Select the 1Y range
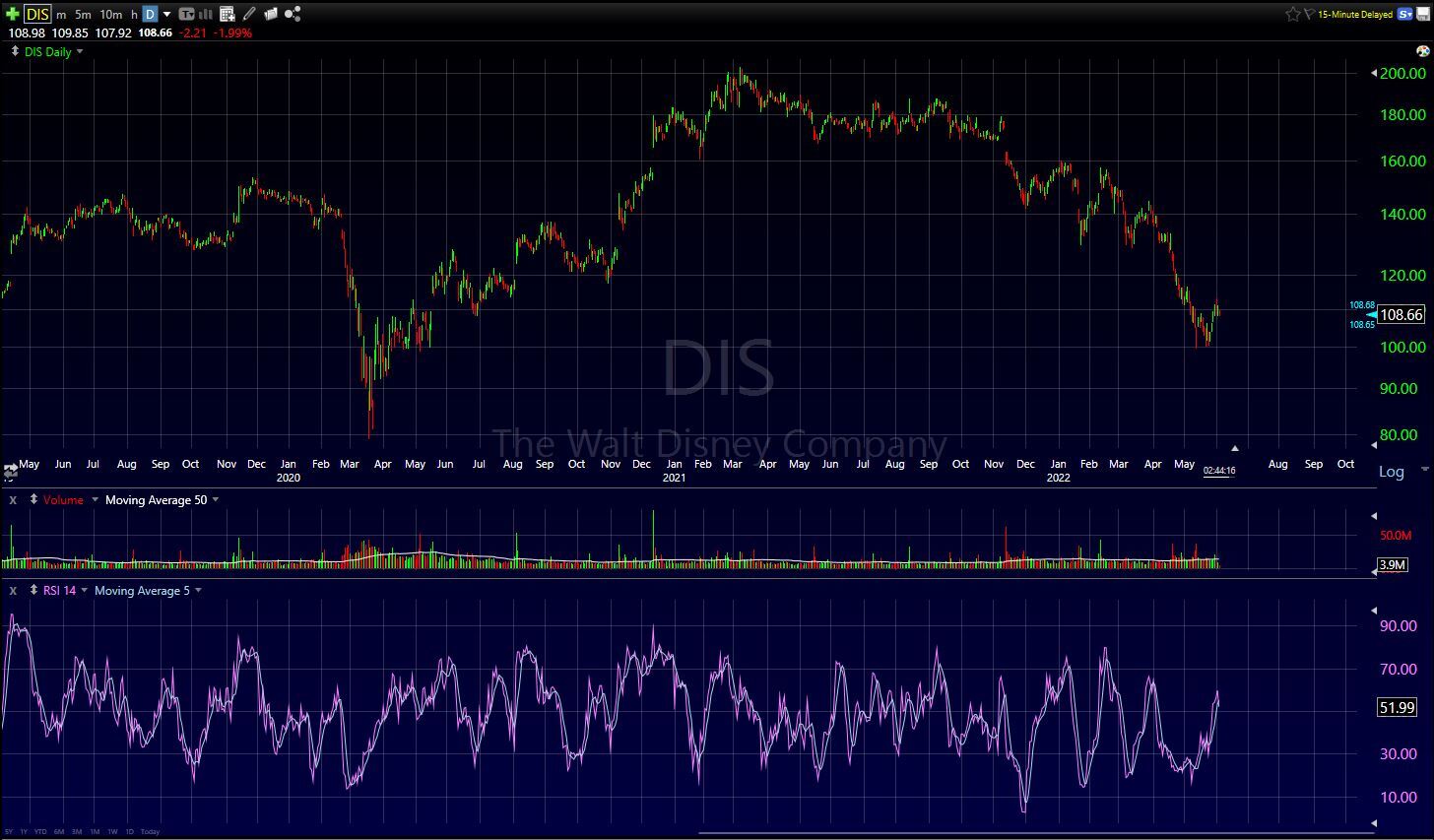Image resolution: width=1434 pixels, height=840 pixels. (x=24, y=831)
